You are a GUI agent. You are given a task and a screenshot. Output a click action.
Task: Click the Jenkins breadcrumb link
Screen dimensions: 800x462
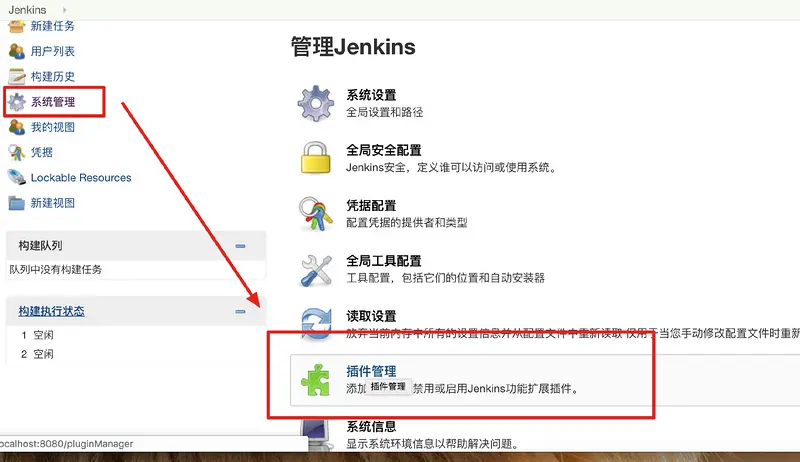27,10
